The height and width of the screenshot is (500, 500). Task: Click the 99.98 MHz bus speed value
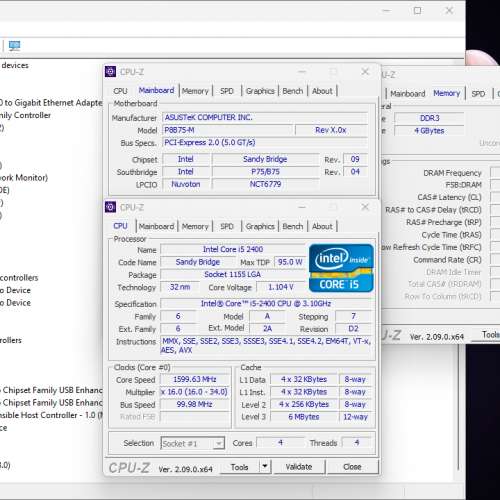tap(195, 404)
